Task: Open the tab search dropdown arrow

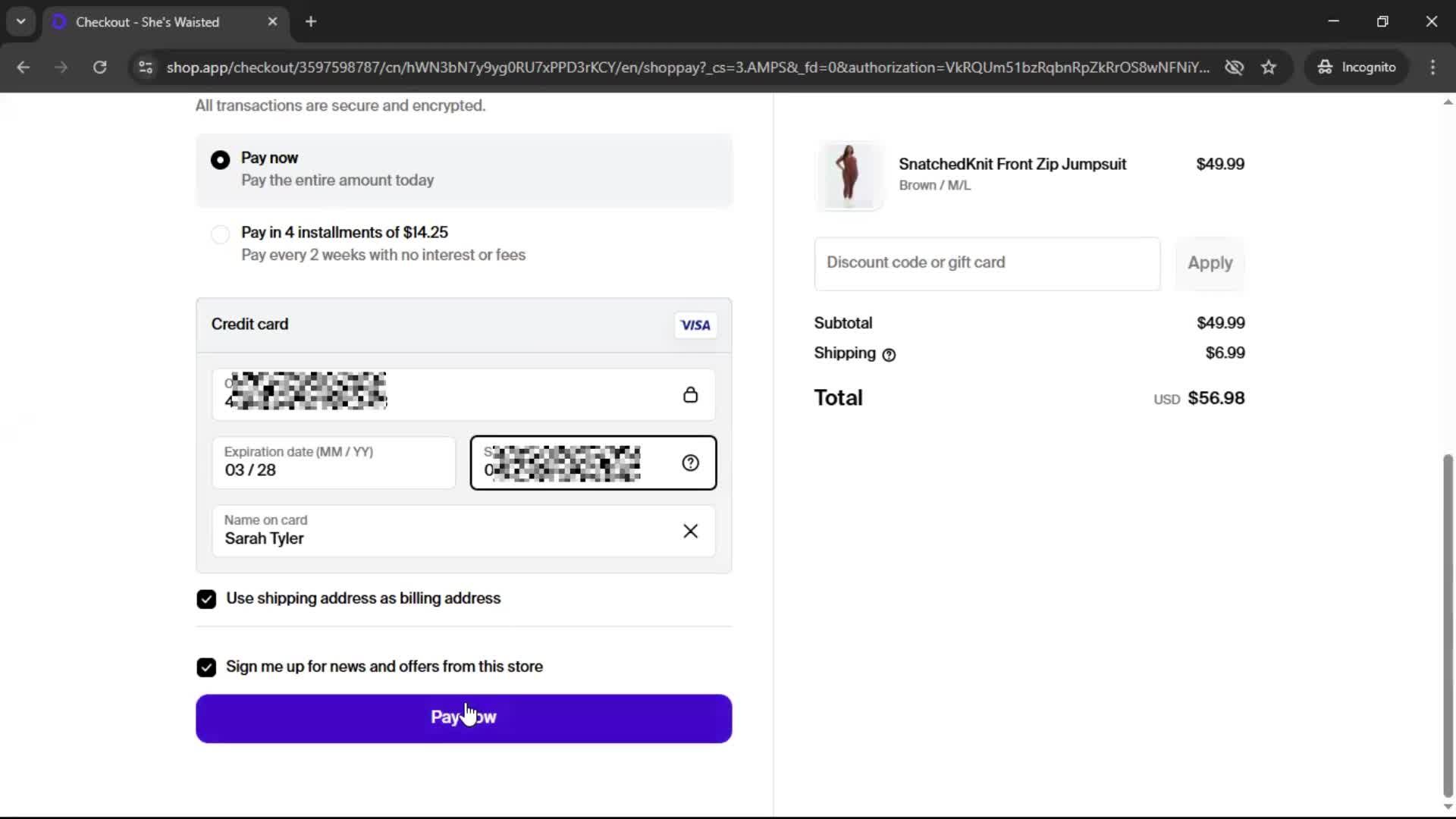Action: (x=21, y=21)
